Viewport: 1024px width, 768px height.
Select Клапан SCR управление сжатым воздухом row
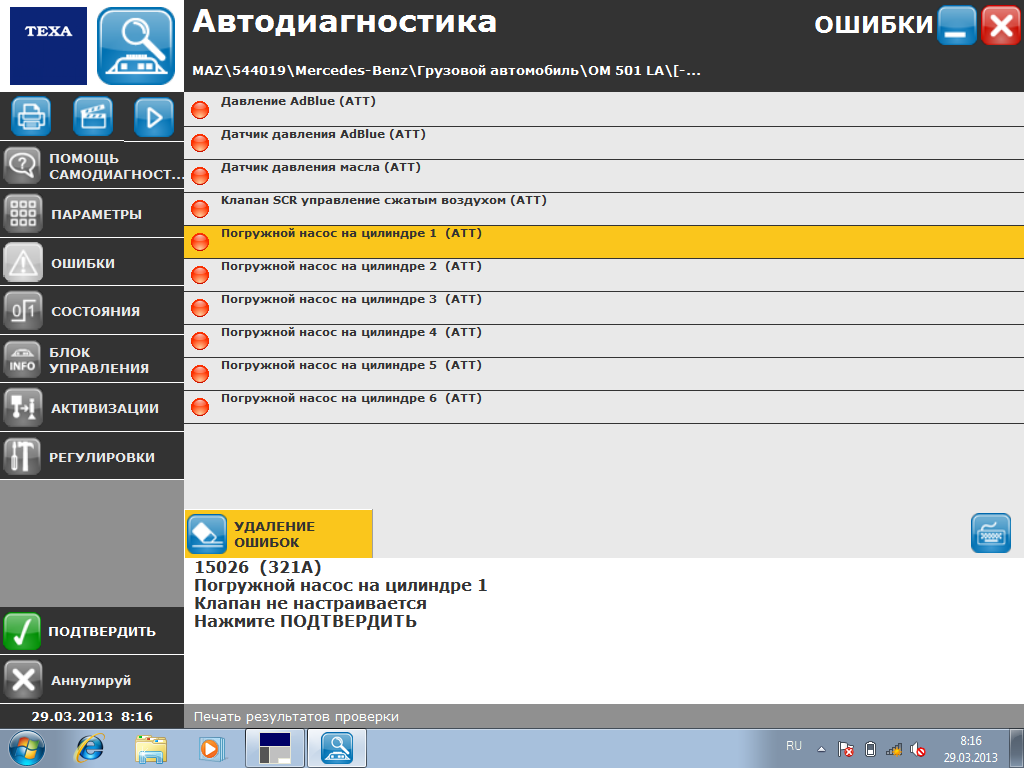[x=604, y=208]
